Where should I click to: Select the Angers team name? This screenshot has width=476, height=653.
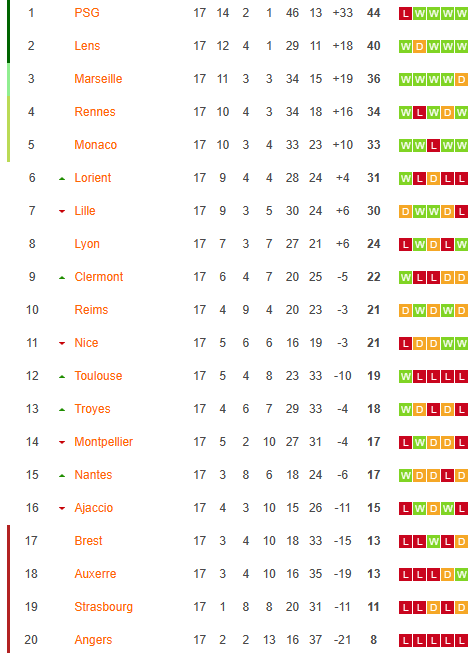(x=93, y=640)
